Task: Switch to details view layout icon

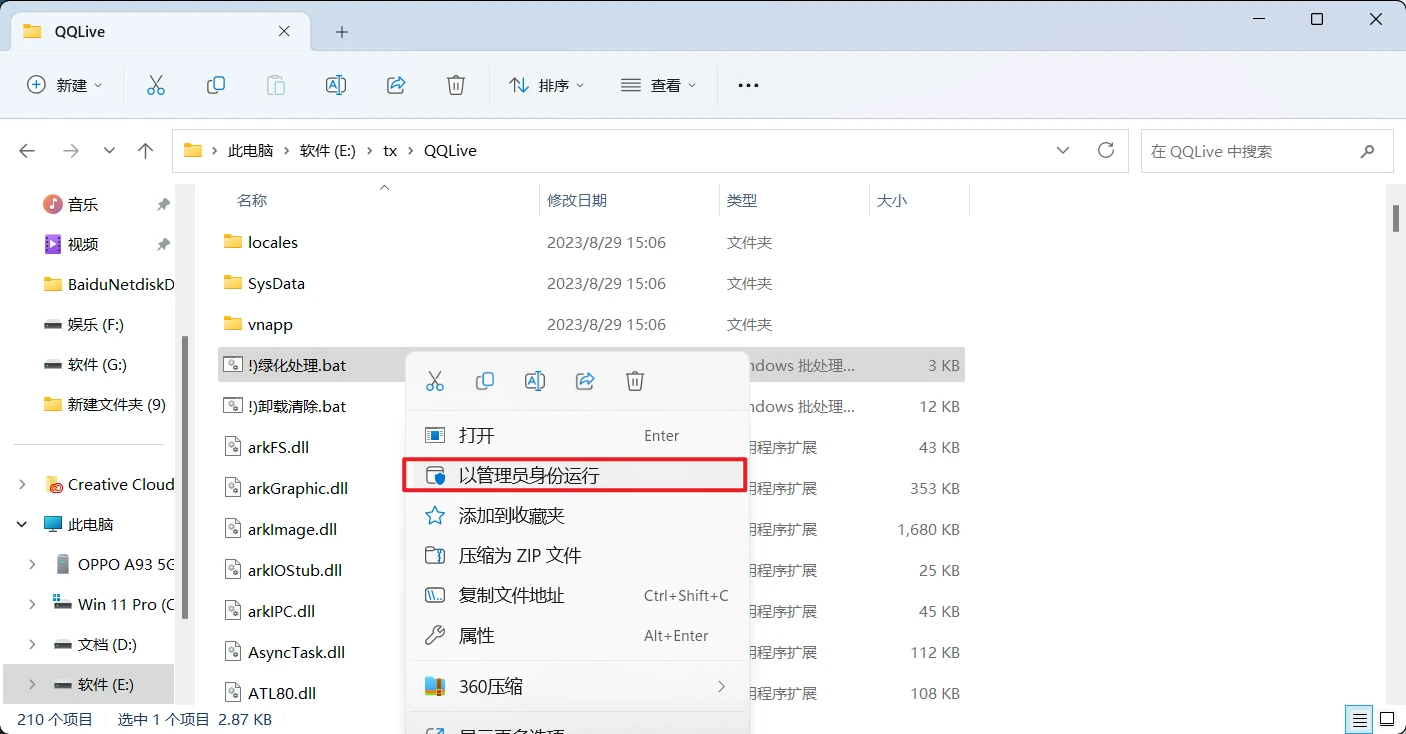Action: (1359, 719)
